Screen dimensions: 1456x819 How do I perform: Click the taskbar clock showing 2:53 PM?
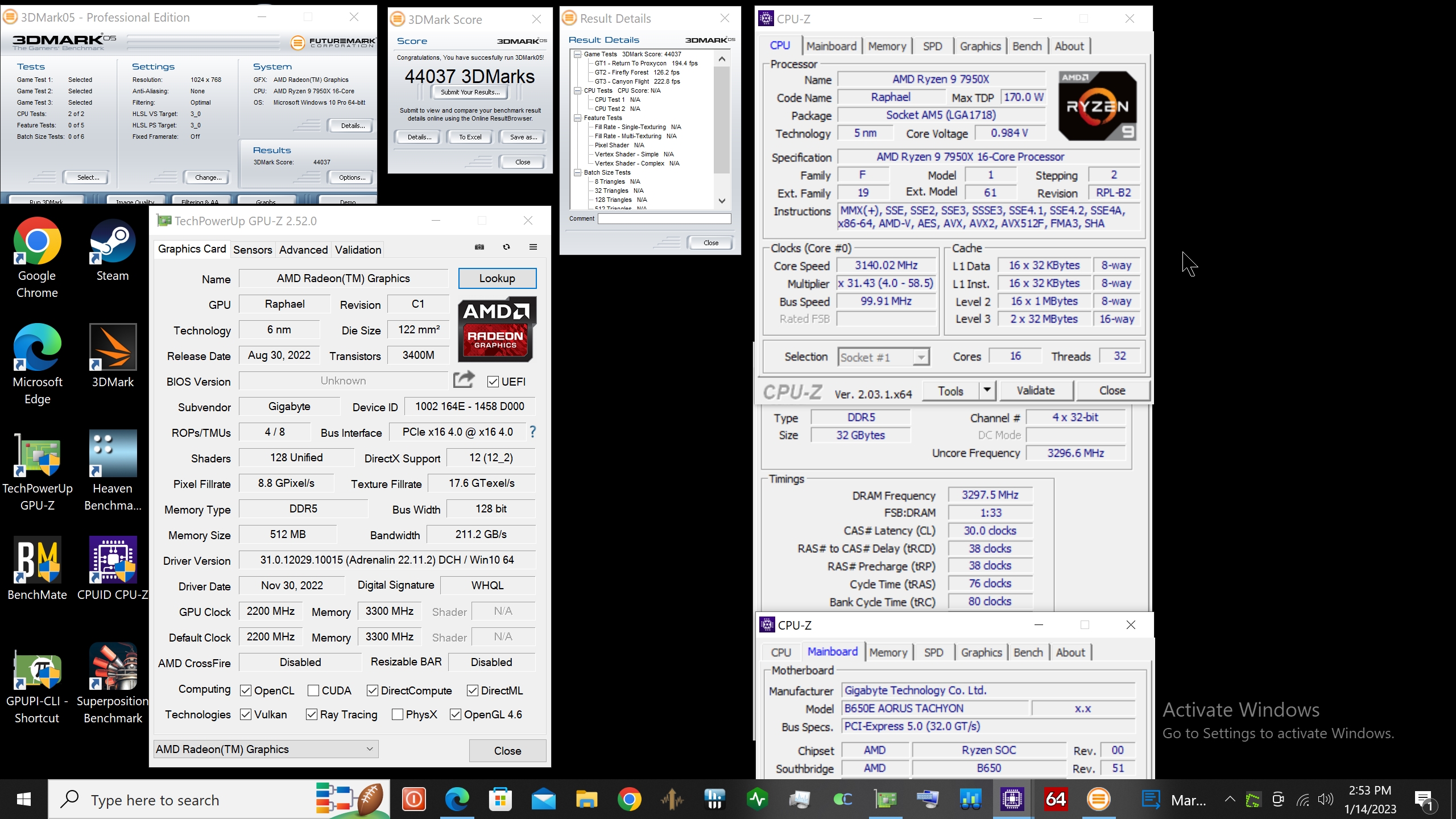point(1370,799)
